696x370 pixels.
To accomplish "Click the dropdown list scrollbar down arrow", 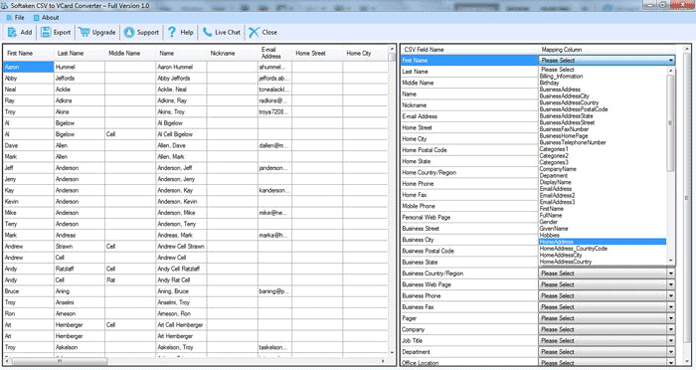I will (x=671, y=260).
